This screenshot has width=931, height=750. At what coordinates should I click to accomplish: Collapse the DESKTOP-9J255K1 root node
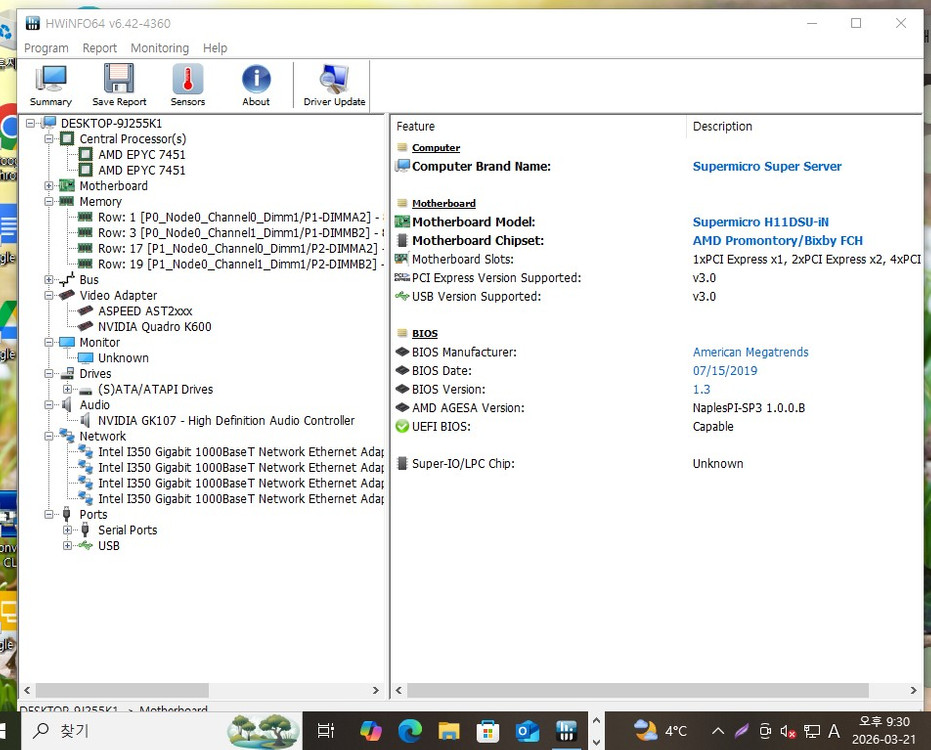click(x=30, y=124)
